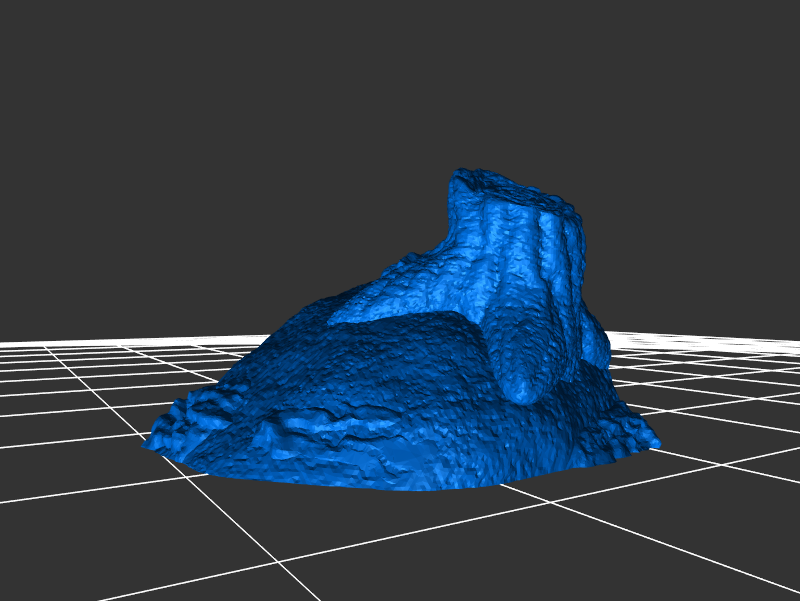Image resolution: width=800 pixels, height=601 pixels.
Task: Click empty background in the top-right corner
Action: pos(760,40)
